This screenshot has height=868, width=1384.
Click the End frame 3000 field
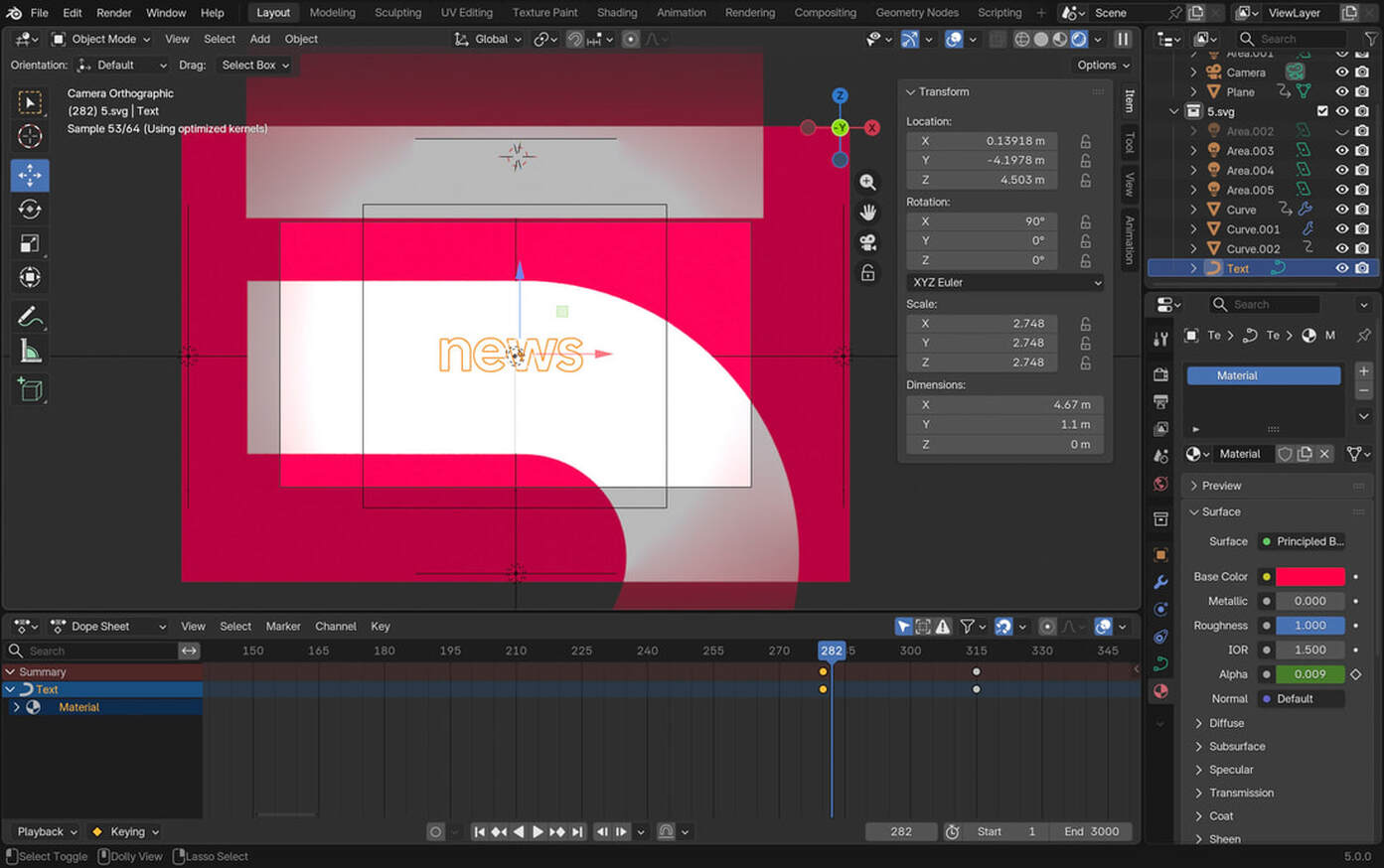[x=1091, y=831]
